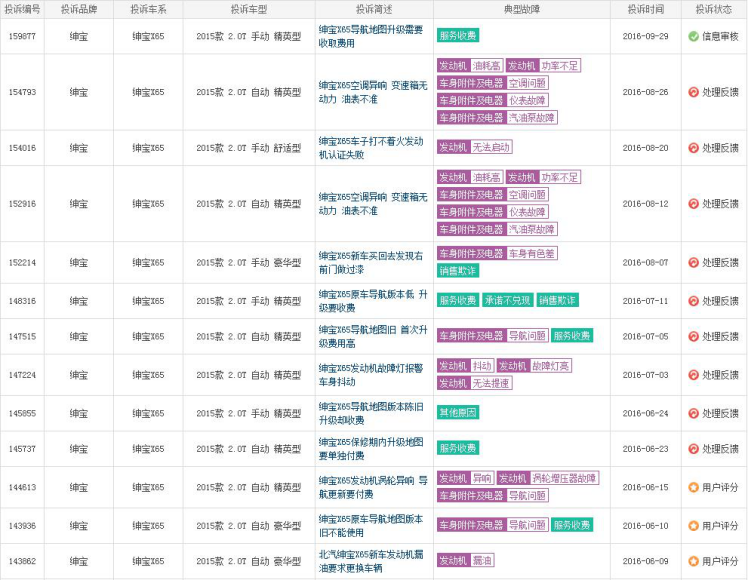
Task: Click the 服务收费 tag in row 145737
Action: pos(457,448)
